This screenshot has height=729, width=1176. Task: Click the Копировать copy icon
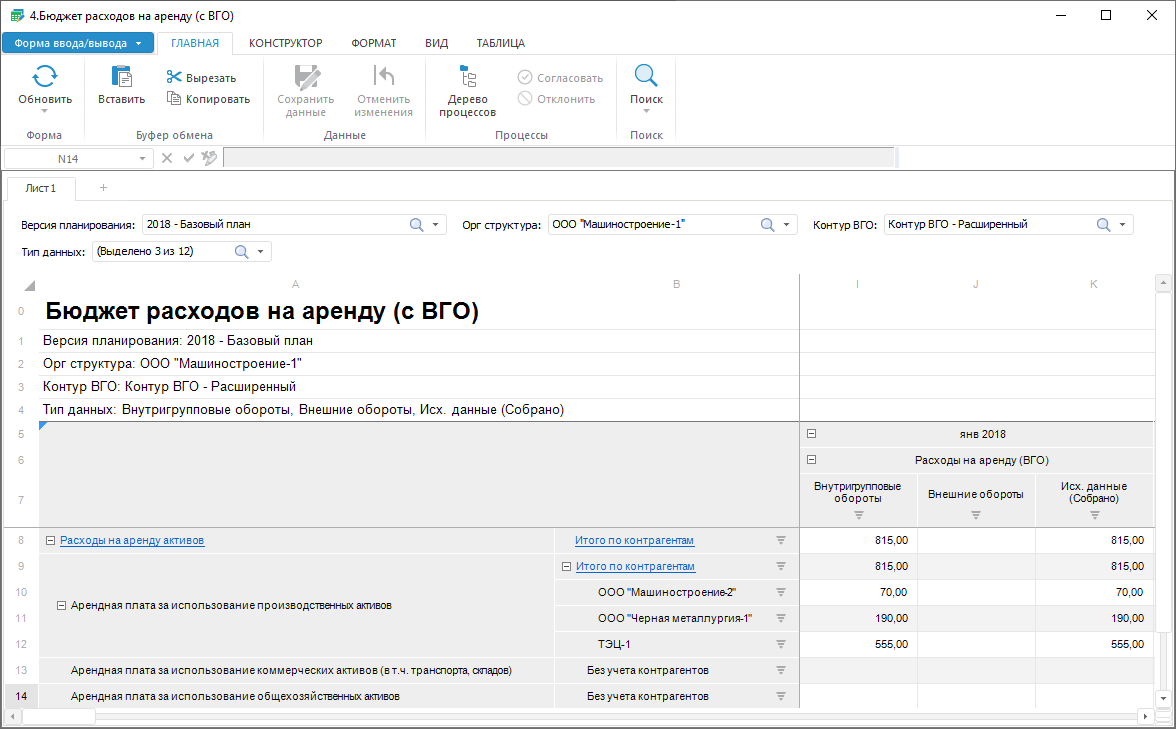(174, 99)
